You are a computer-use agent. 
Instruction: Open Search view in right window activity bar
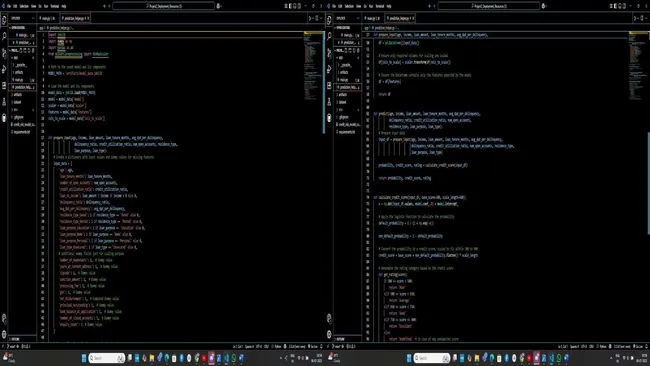(x=329, y=36)
